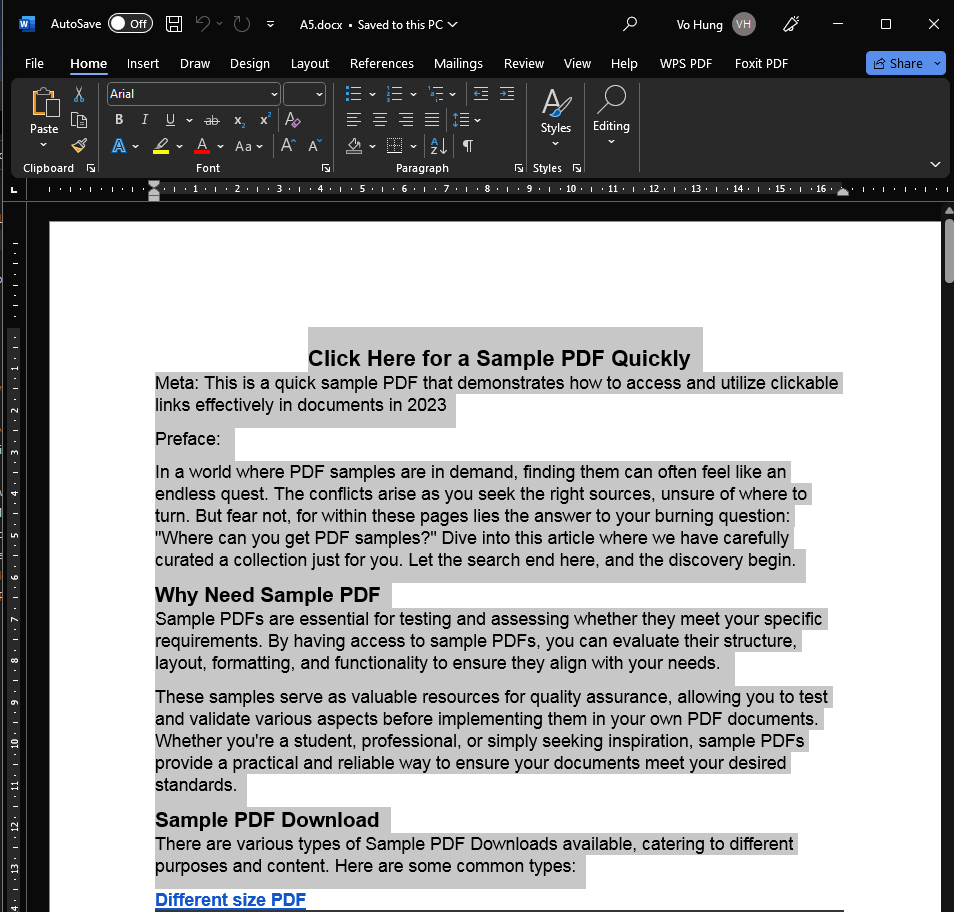Increase font size with A up icon
This screenshot has height=912, width=954.
pos(288,145)
